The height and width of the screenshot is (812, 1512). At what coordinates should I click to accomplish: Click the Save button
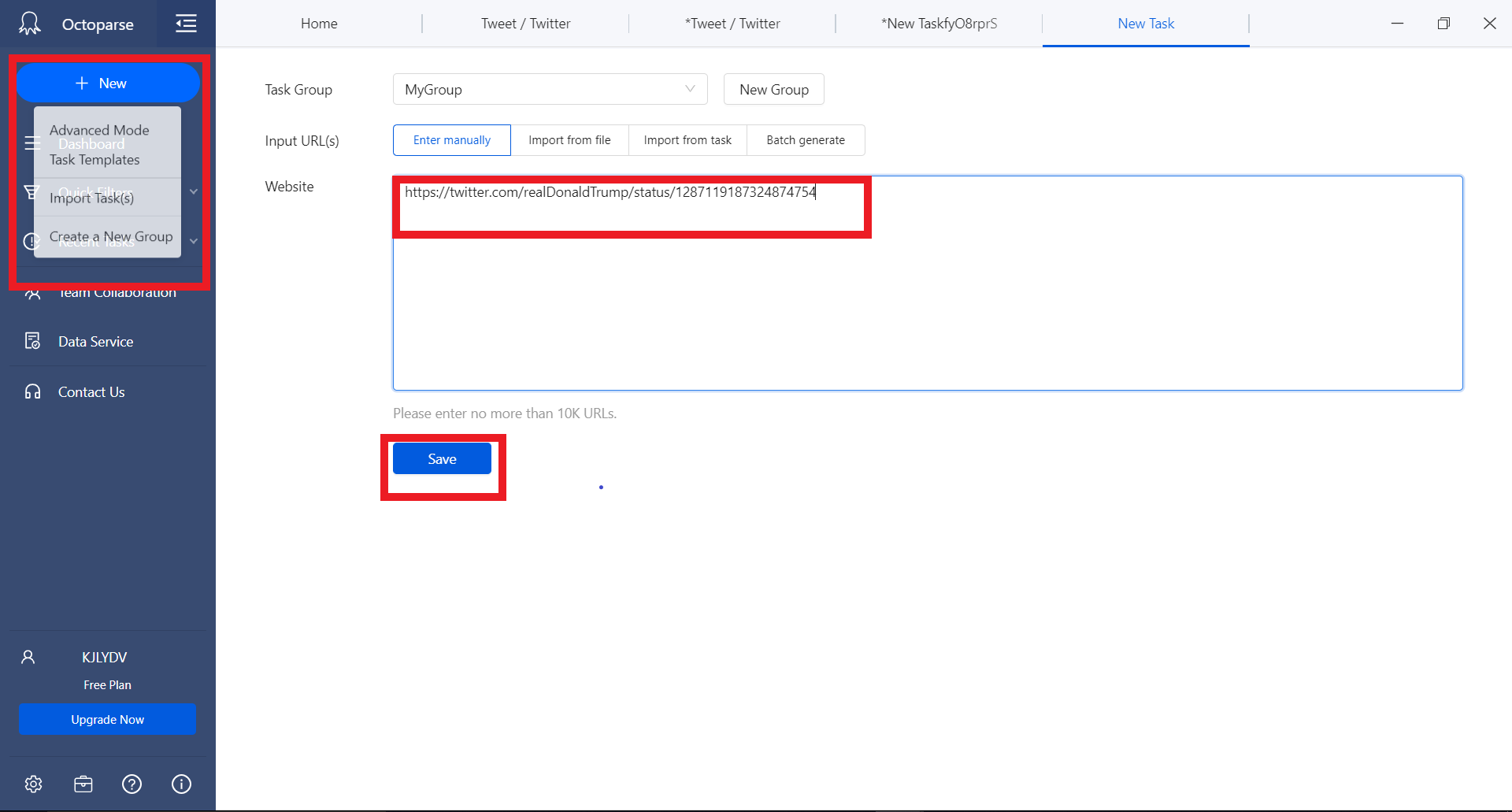point(442,458)
